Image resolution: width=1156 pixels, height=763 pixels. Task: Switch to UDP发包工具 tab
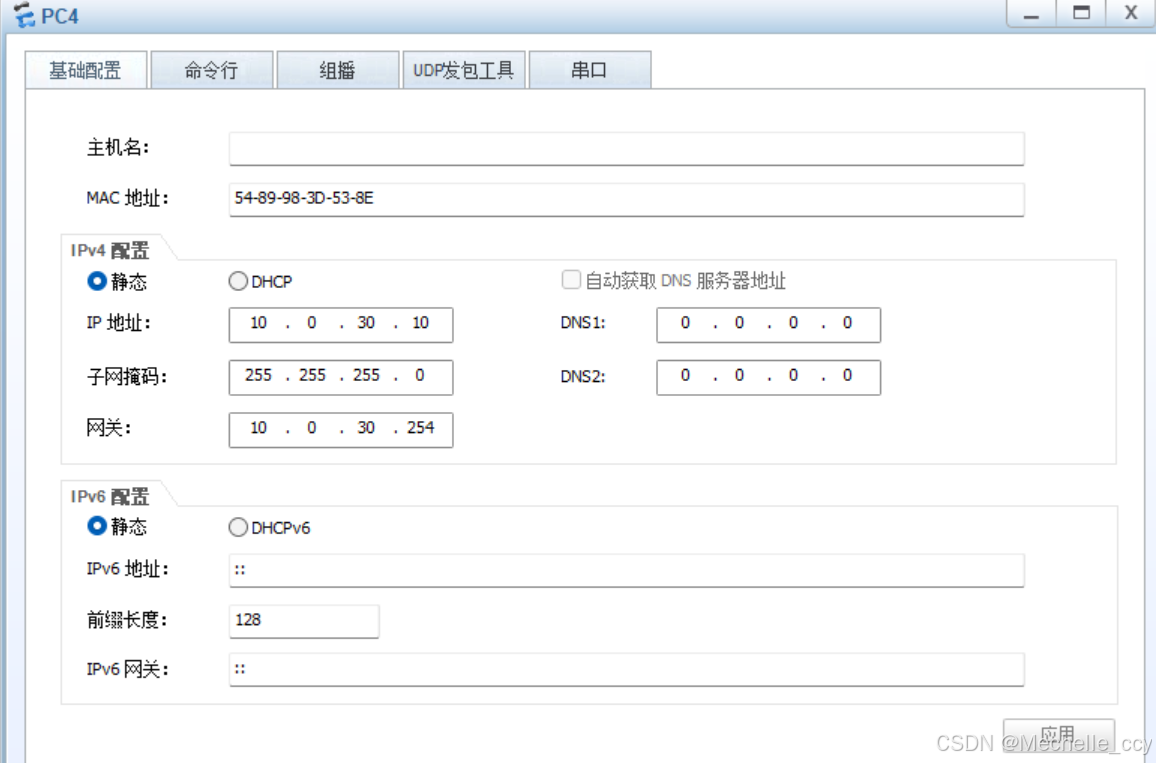(x=464, y=70)
